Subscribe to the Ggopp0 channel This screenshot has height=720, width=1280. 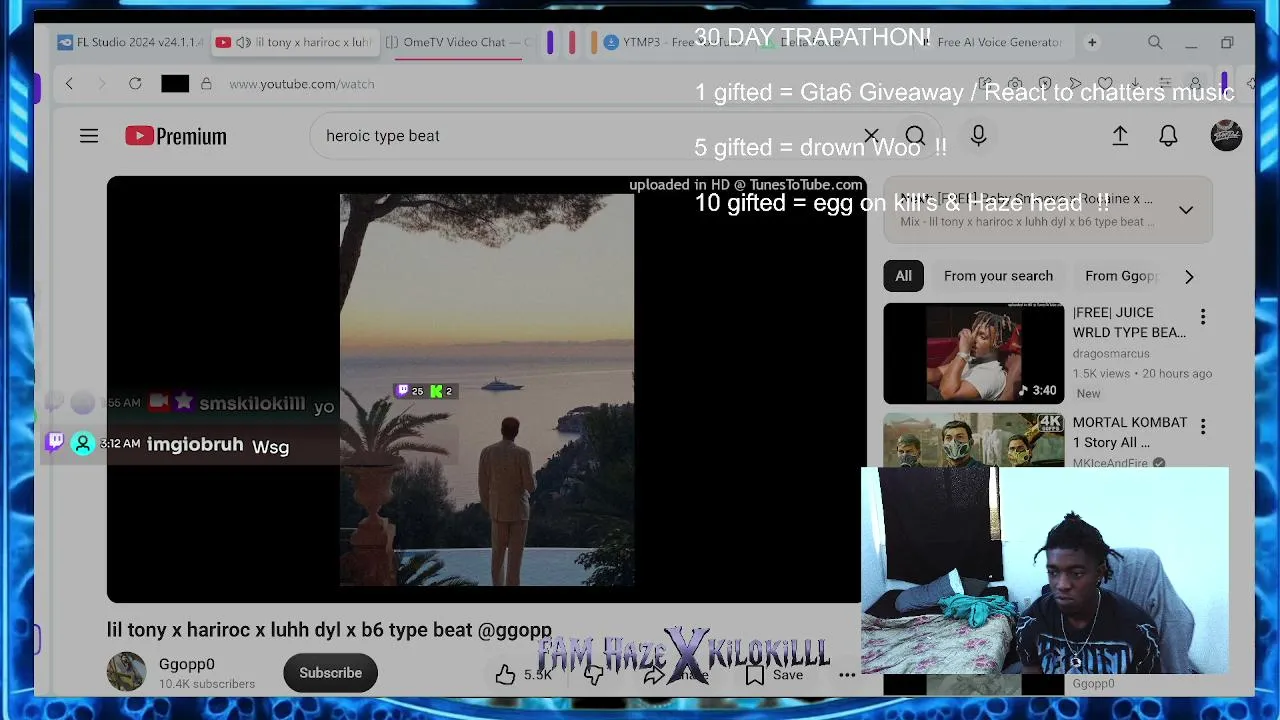pyautogui.click(x=330, y=673)
